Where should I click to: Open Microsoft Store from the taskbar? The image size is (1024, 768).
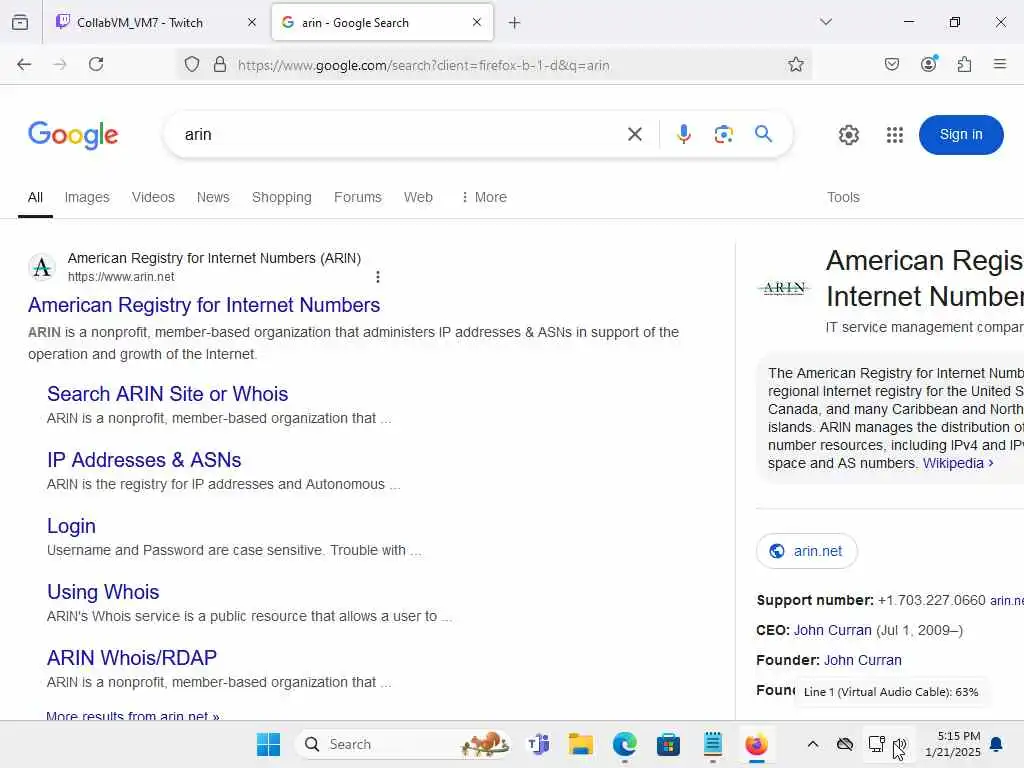668,744
